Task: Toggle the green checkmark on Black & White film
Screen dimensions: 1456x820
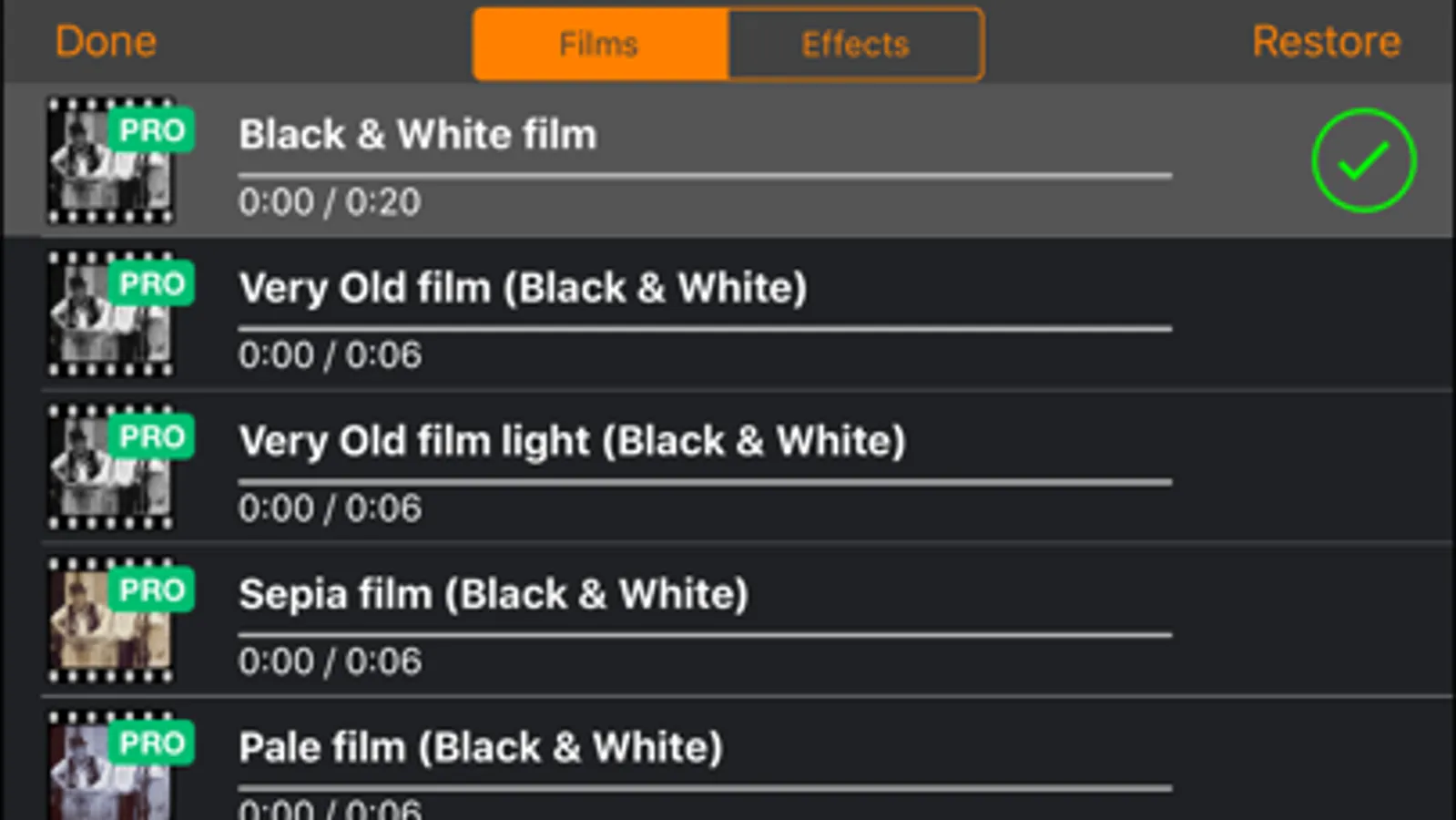Action: (1363, 160)
